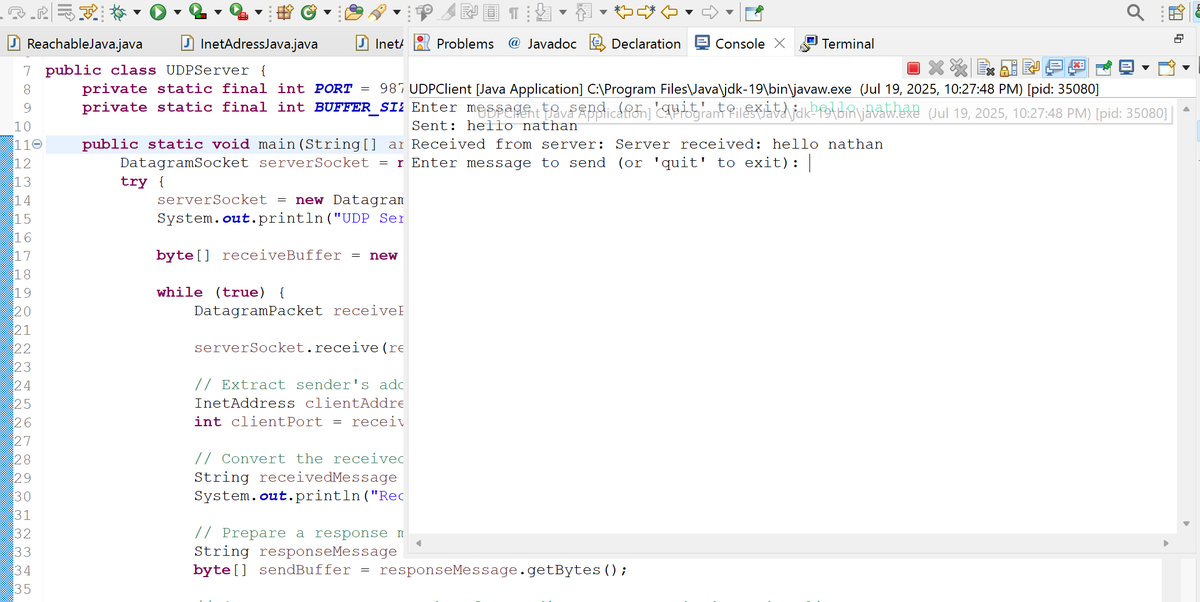Toggle Show Whitespace Characters paragraph icon
This screenshot has height=602, width=1200.
click(513, 12)
